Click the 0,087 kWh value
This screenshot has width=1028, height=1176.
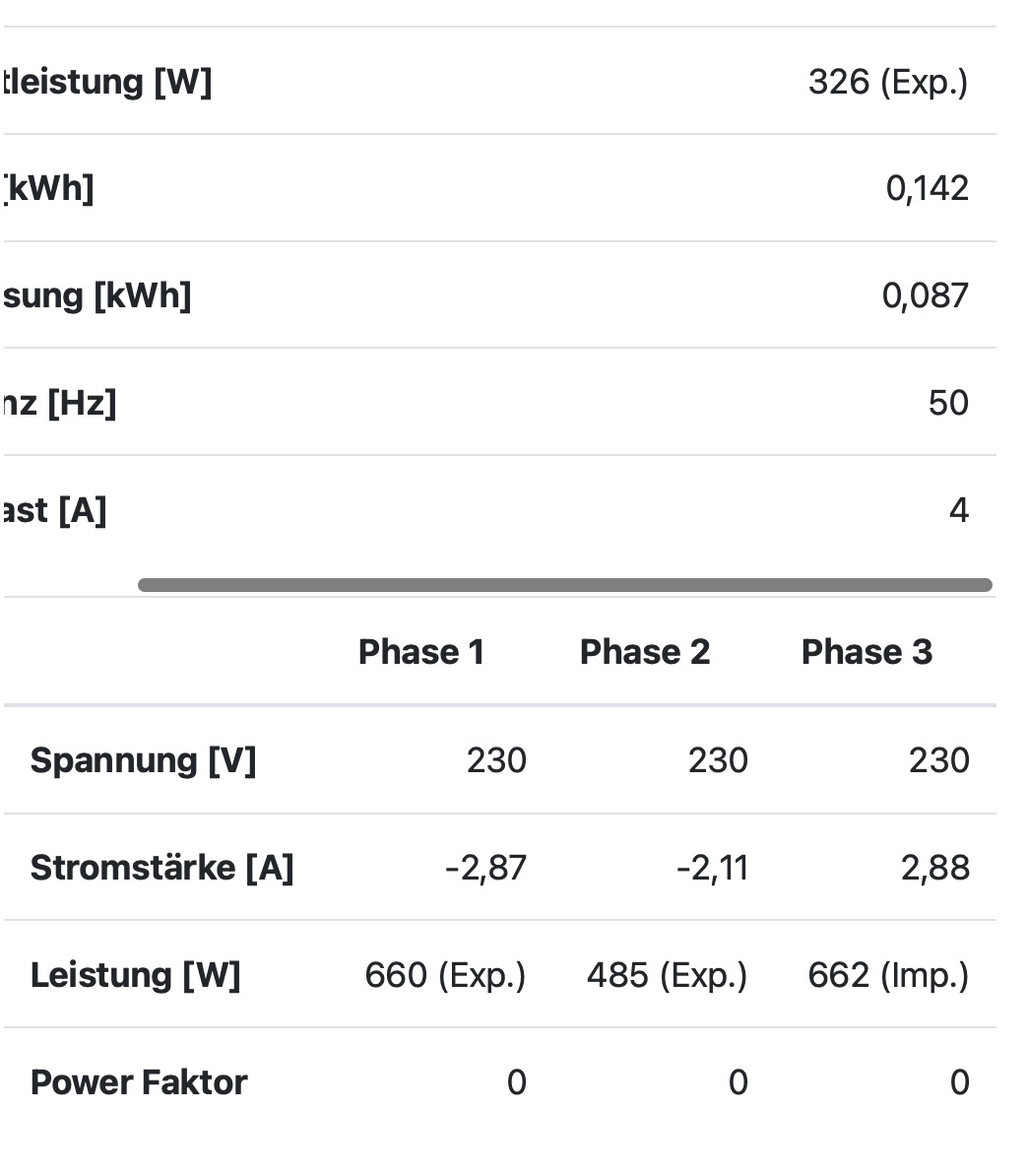click(925, 295)
